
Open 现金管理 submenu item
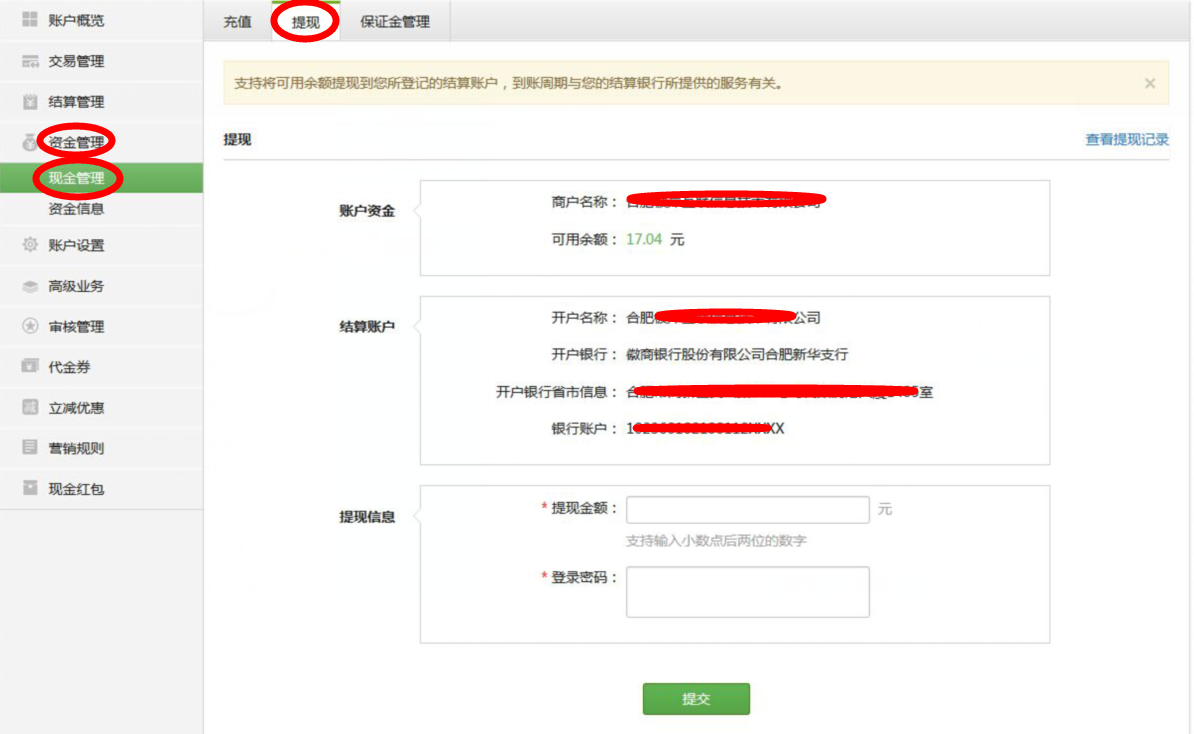(76, 179)
